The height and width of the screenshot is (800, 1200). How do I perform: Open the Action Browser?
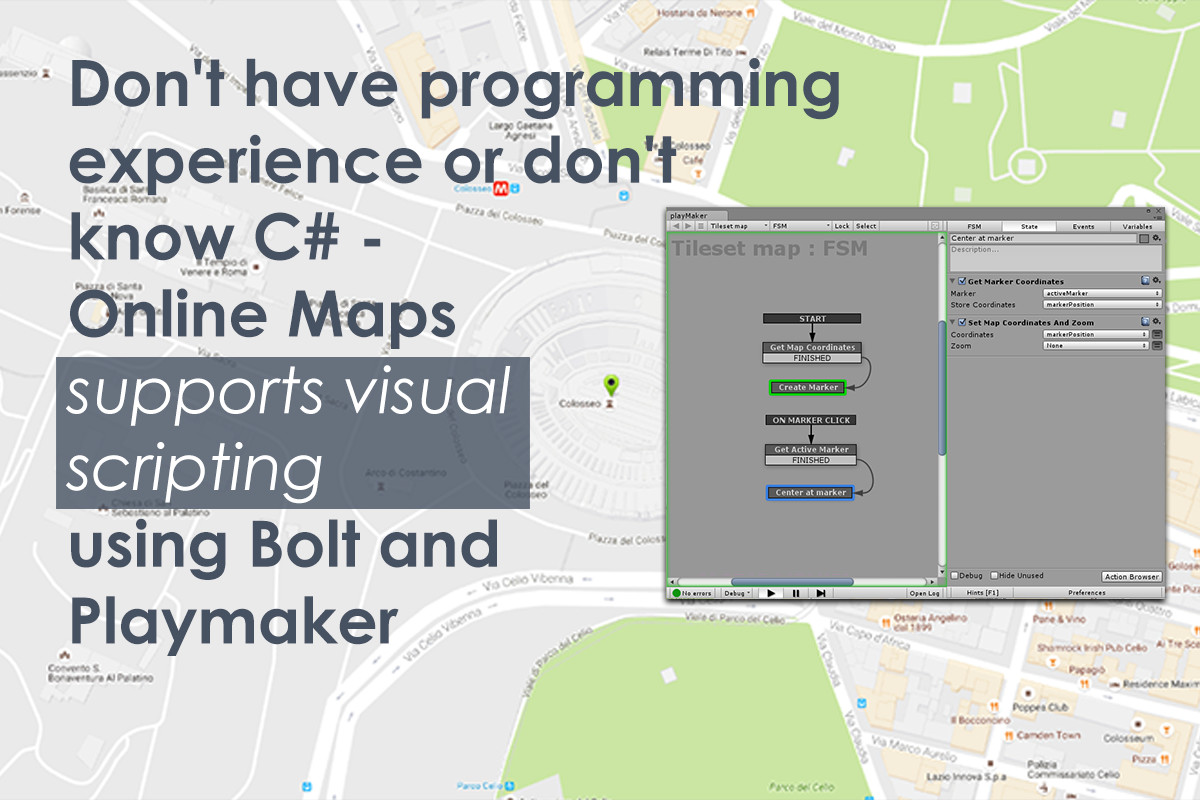[x=1131, y=577]
